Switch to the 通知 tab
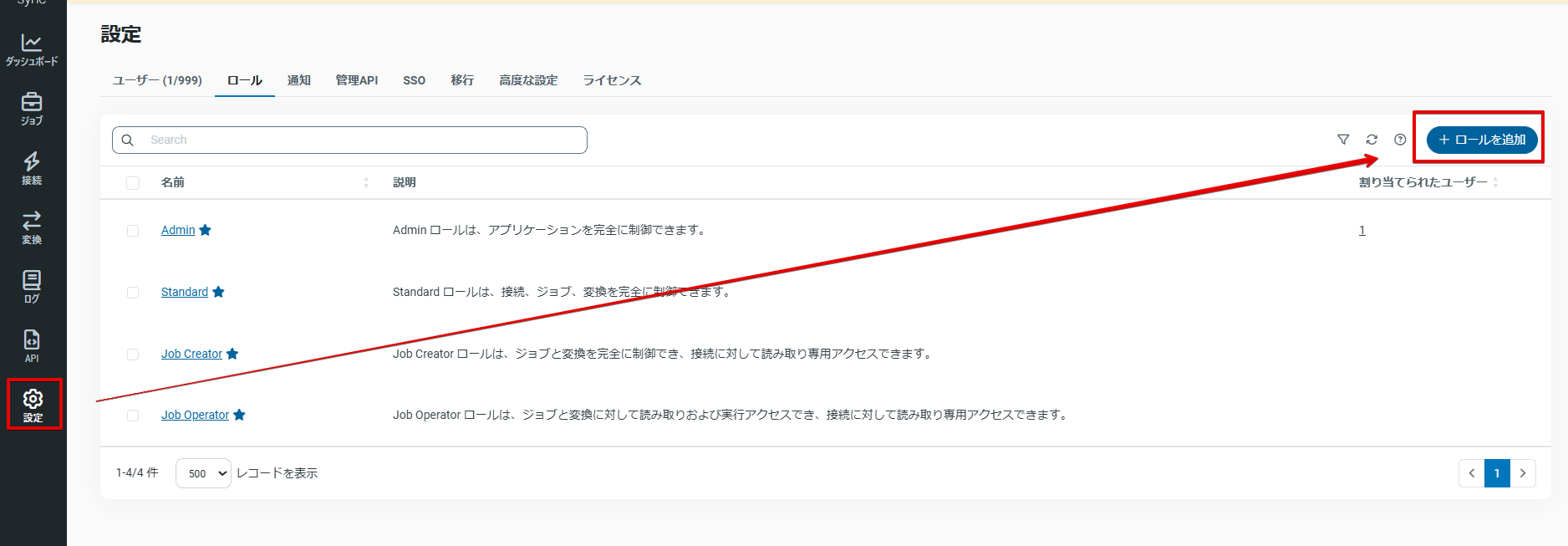The width and height of the screenshot is (1568, 546). (x=298, y=80)
